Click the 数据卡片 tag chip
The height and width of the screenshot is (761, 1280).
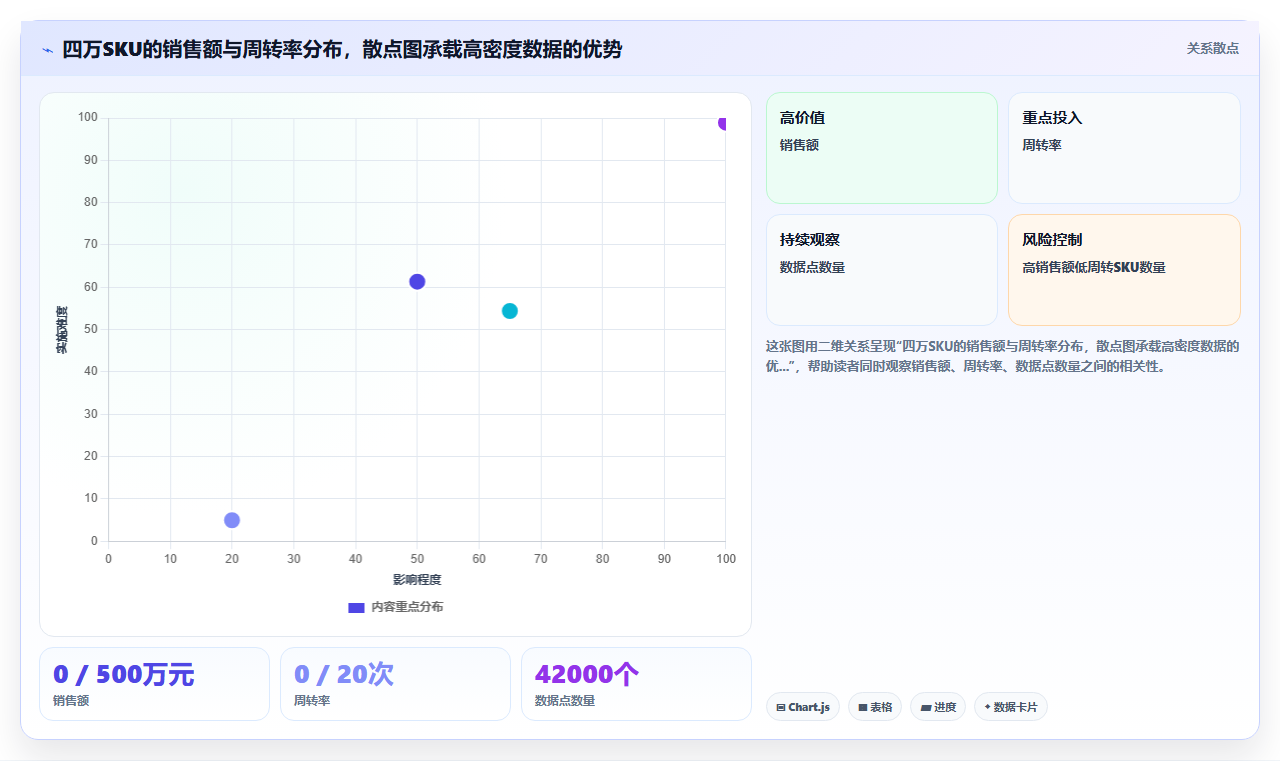[1011, 707]
